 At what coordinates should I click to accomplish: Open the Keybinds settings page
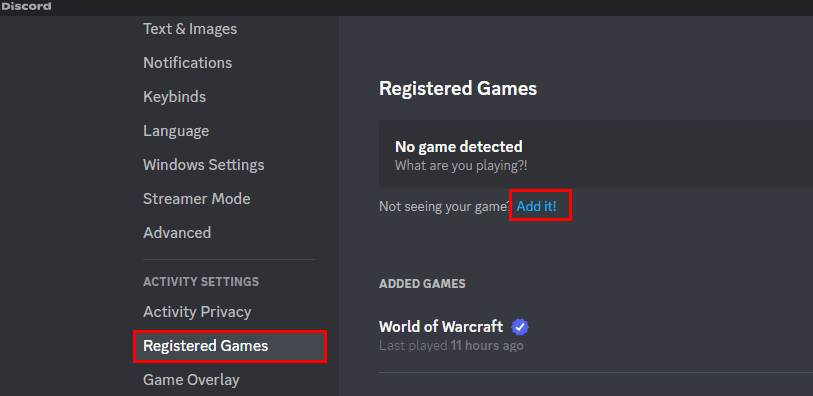[174, 97]
